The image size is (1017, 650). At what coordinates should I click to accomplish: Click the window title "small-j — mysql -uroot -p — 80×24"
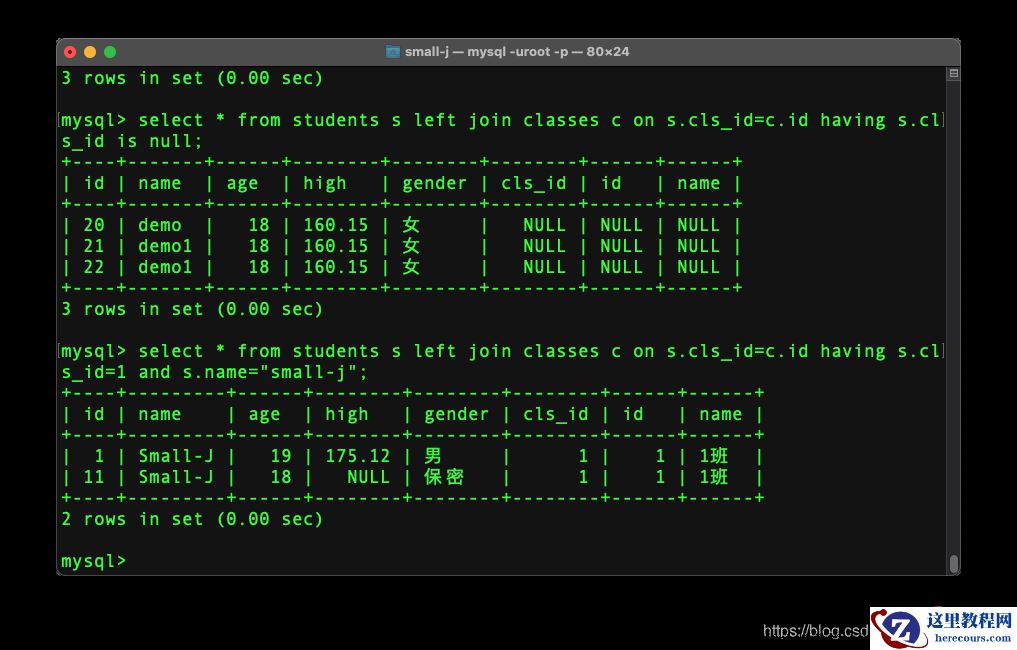(517, 52)
